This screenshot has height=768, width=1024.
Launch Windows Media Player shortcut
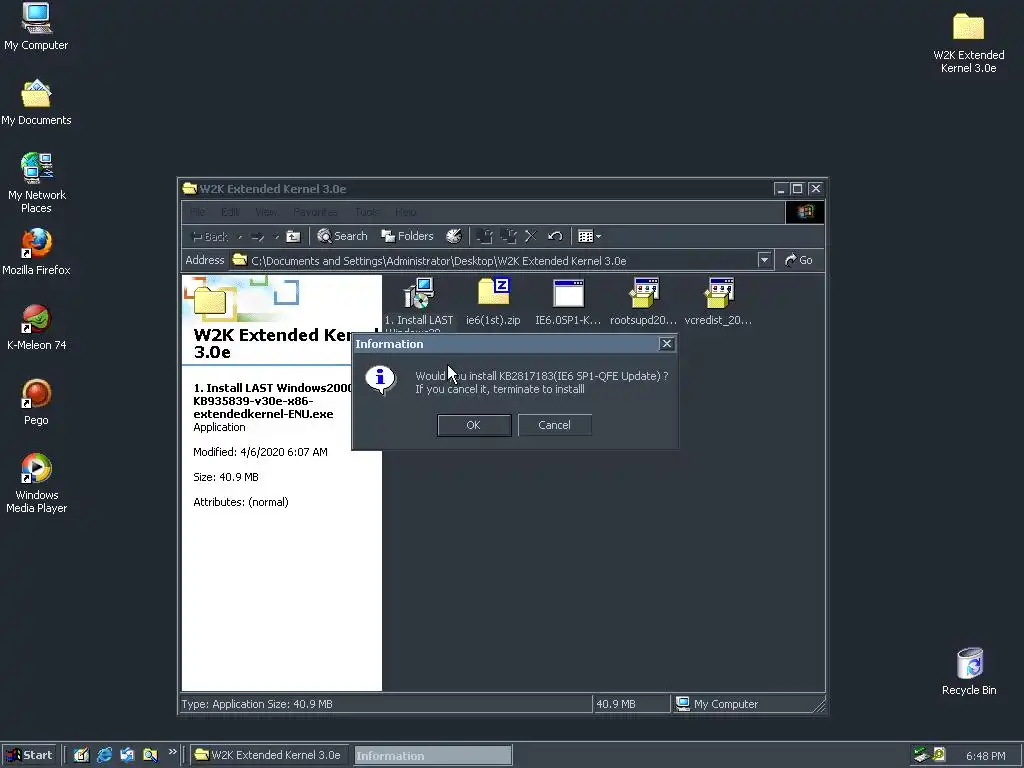[37, 483]
